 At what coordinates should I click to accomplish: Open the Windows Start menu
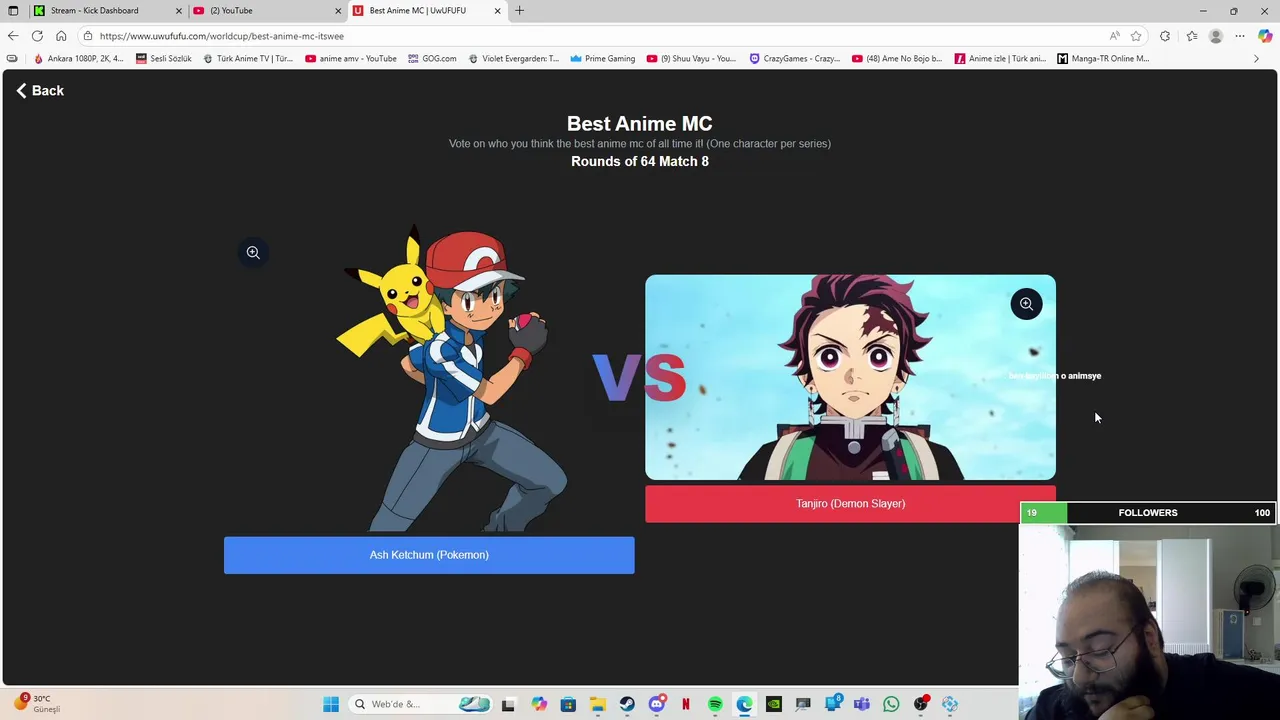pyautogui.click(x=331, y=704)
